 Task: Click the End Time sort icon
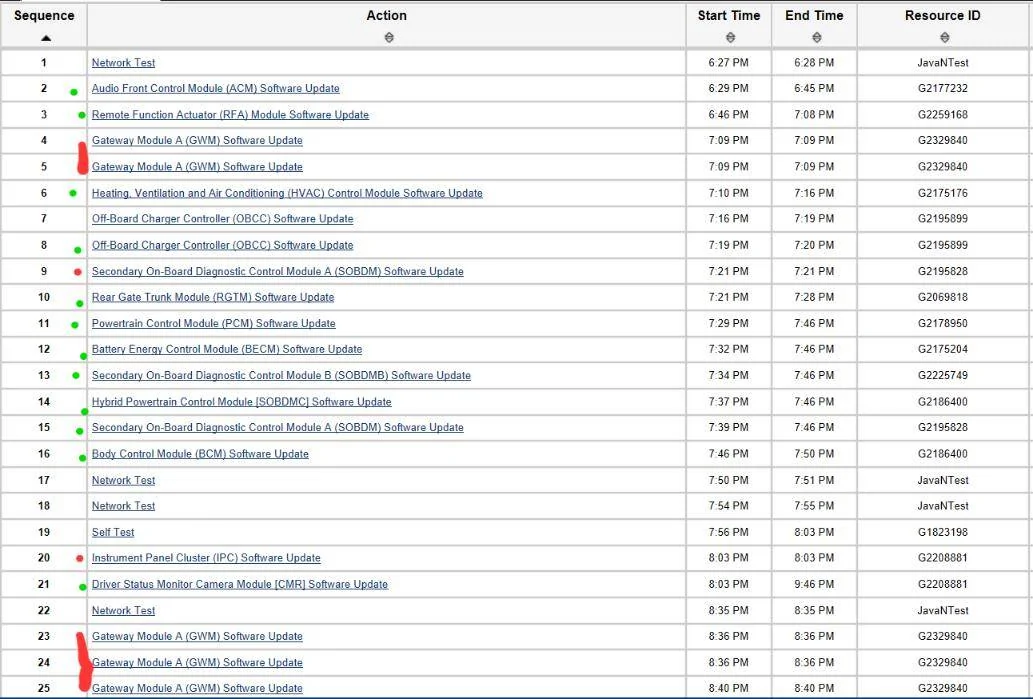tap(816, 38)
